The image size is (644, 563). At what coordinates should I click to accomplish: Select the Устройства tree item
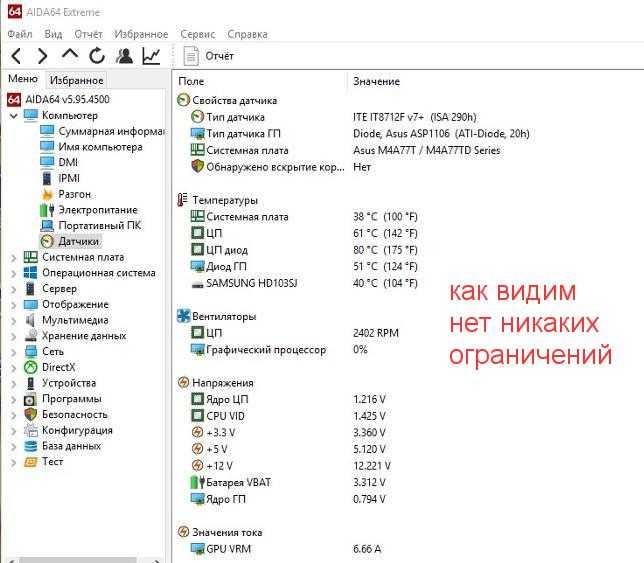(69, 383)
